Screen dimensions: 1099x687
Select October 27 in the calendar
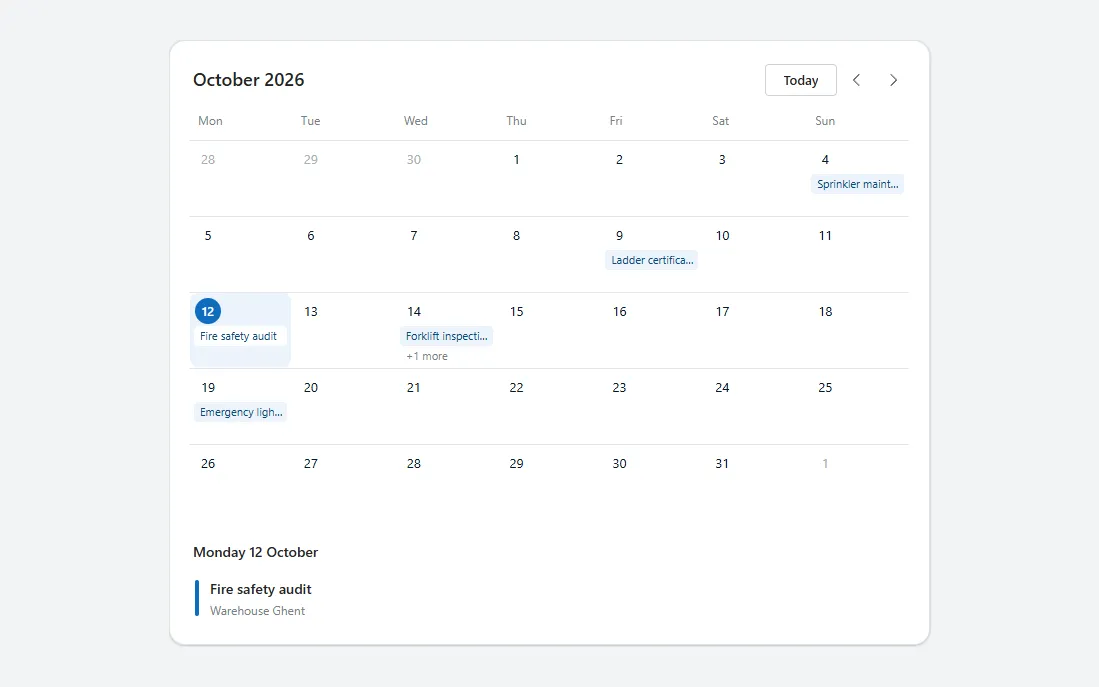(310, 463)
